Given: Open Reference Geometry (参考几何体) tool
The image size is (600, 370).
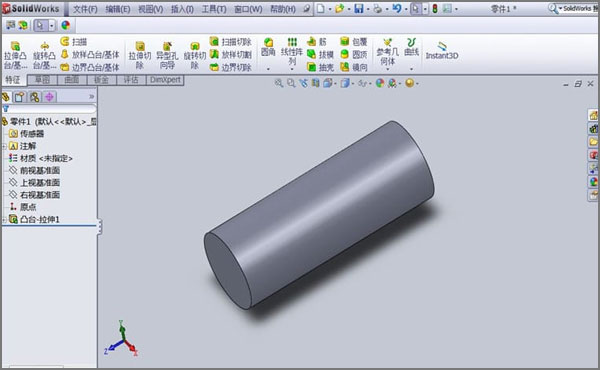Looking at the screenshot, I should (x=387, y=52).
